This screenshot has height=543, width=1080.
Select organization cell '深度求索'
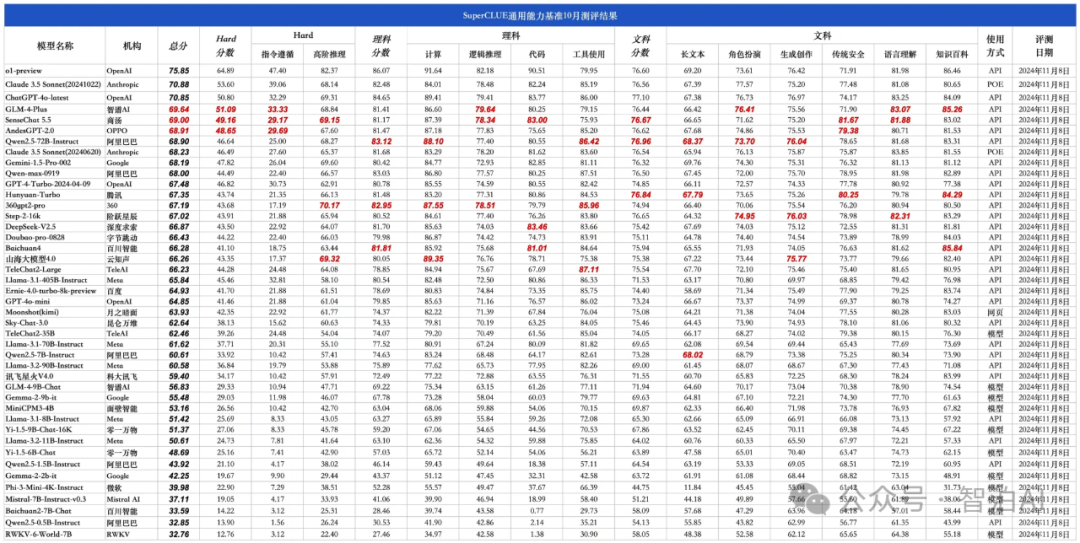(121, 226)
